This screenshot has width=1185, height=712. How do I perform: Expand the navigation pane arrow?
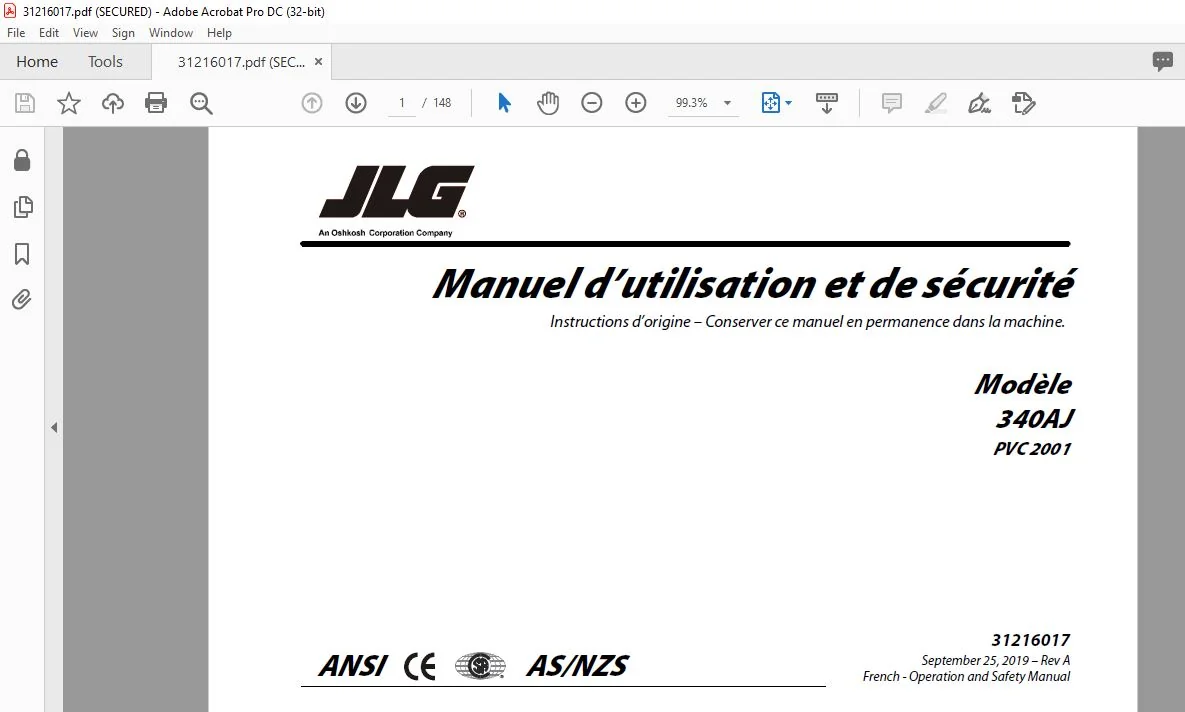[x=54, y=428]
